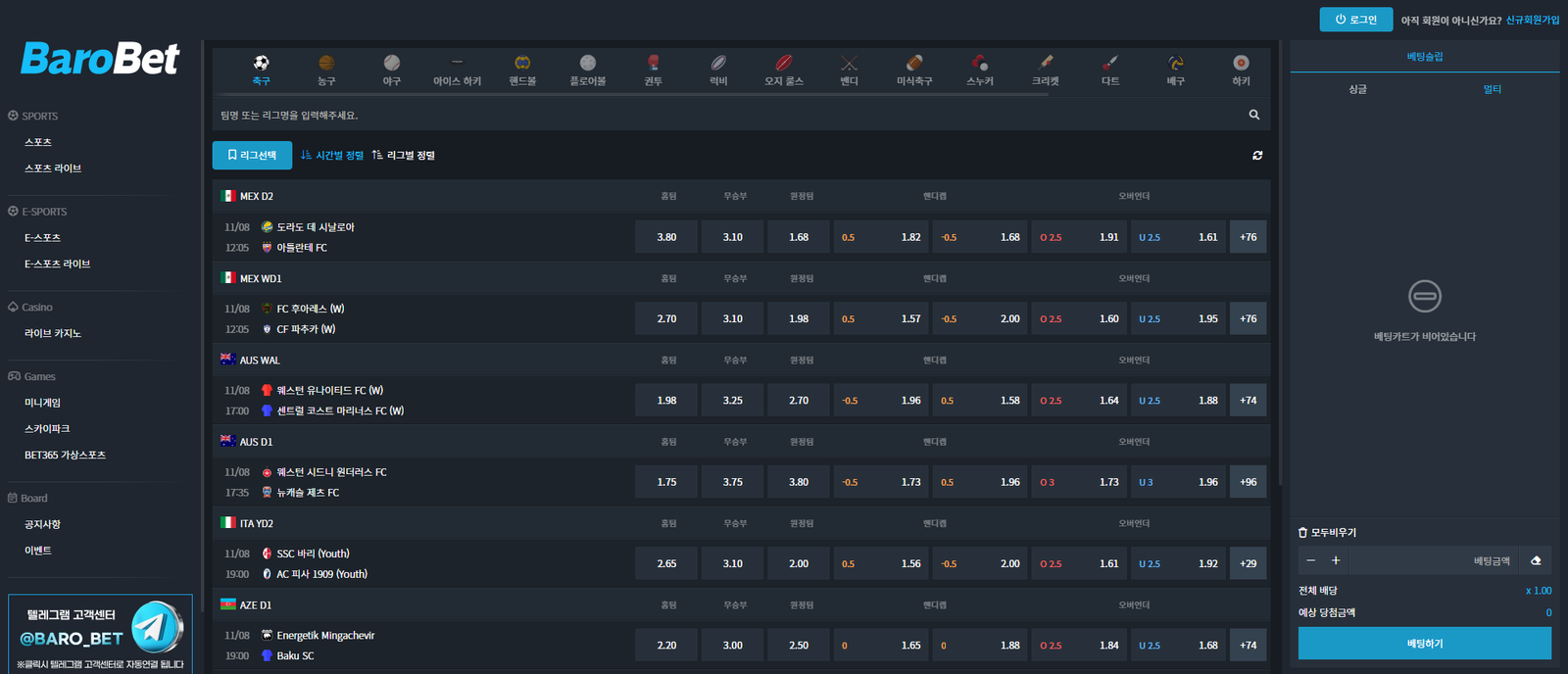Click the plus stepper for bet amount
The width and height of the screenshot is (1568, 674).
click(x=1335, y=560)
